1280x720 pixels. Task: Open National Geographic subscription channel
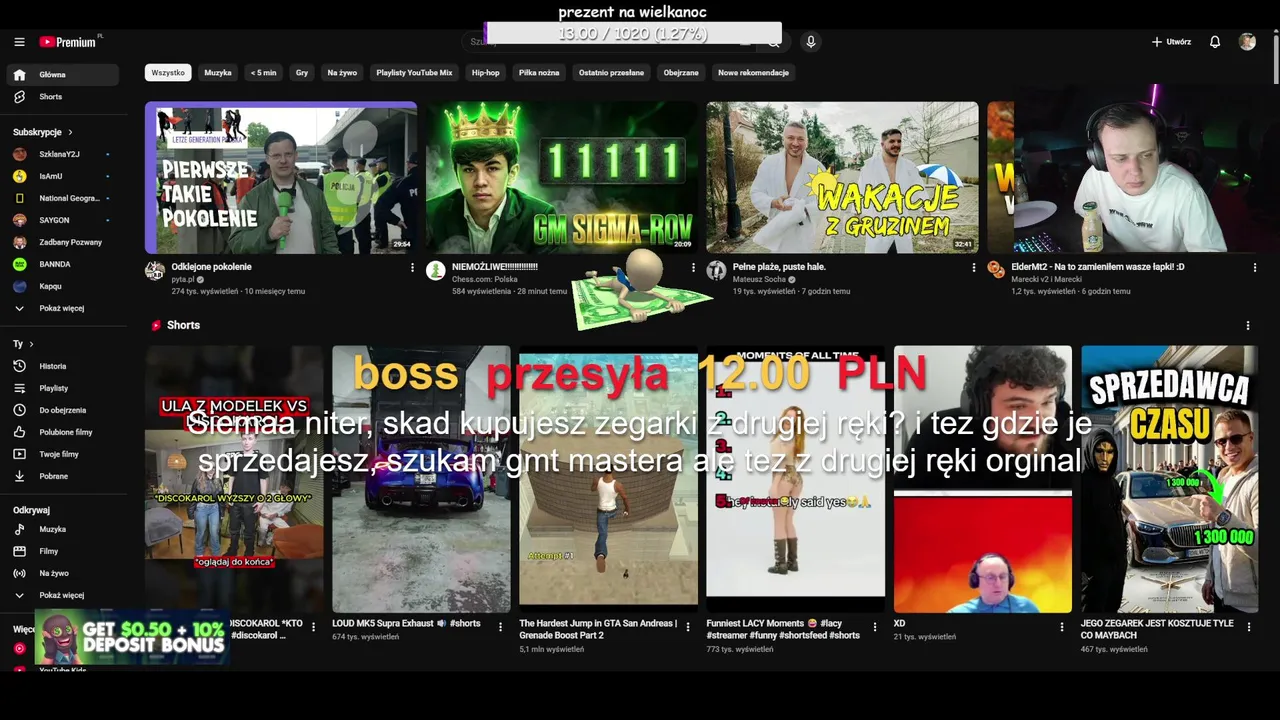63,198
